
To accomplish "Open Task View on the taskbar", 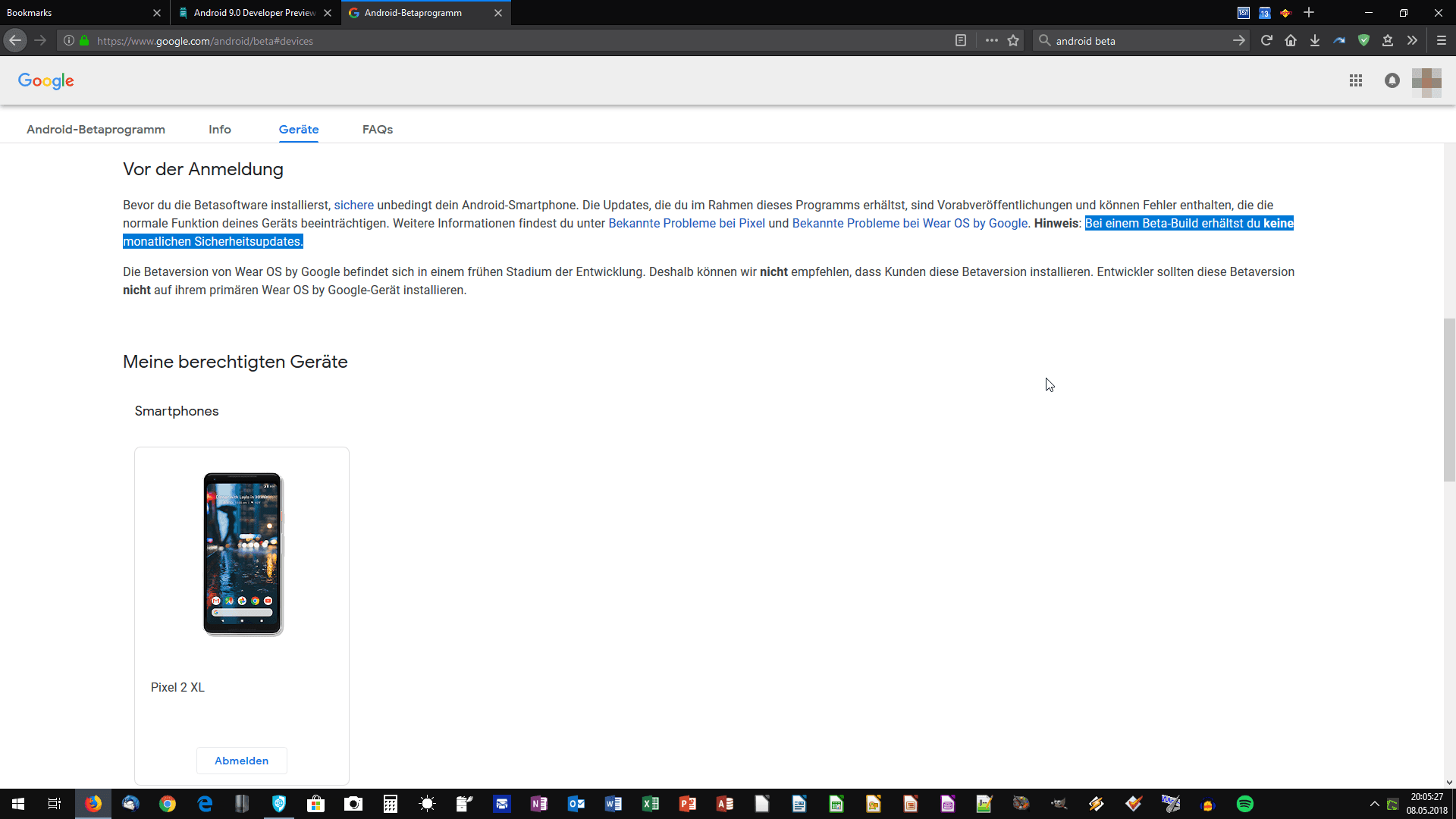I will click(x=55, y=804).
